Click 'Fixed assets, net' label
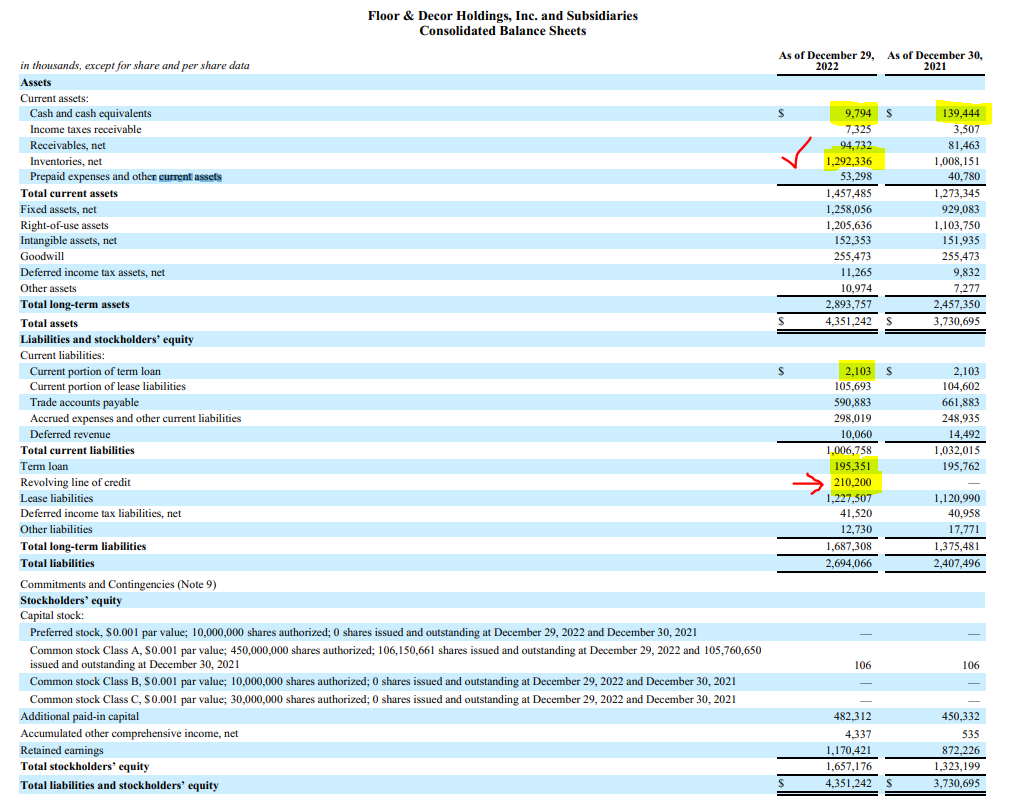Image resolution: width=1010 pixels, height=809 pixels. (x=58, y=209)
